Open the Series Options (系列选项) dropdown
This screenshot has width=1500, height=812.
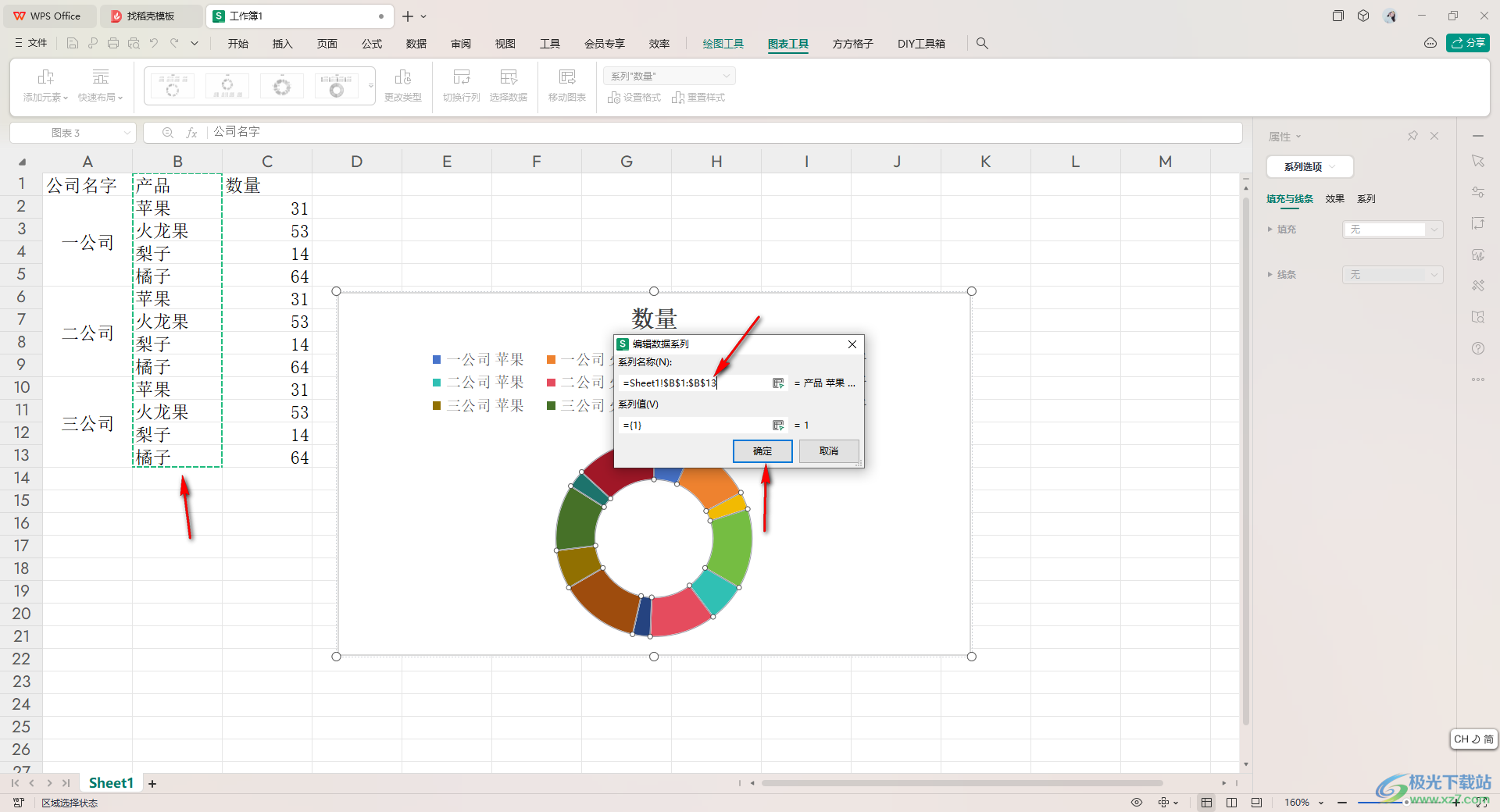click(x=1310, y=167)
